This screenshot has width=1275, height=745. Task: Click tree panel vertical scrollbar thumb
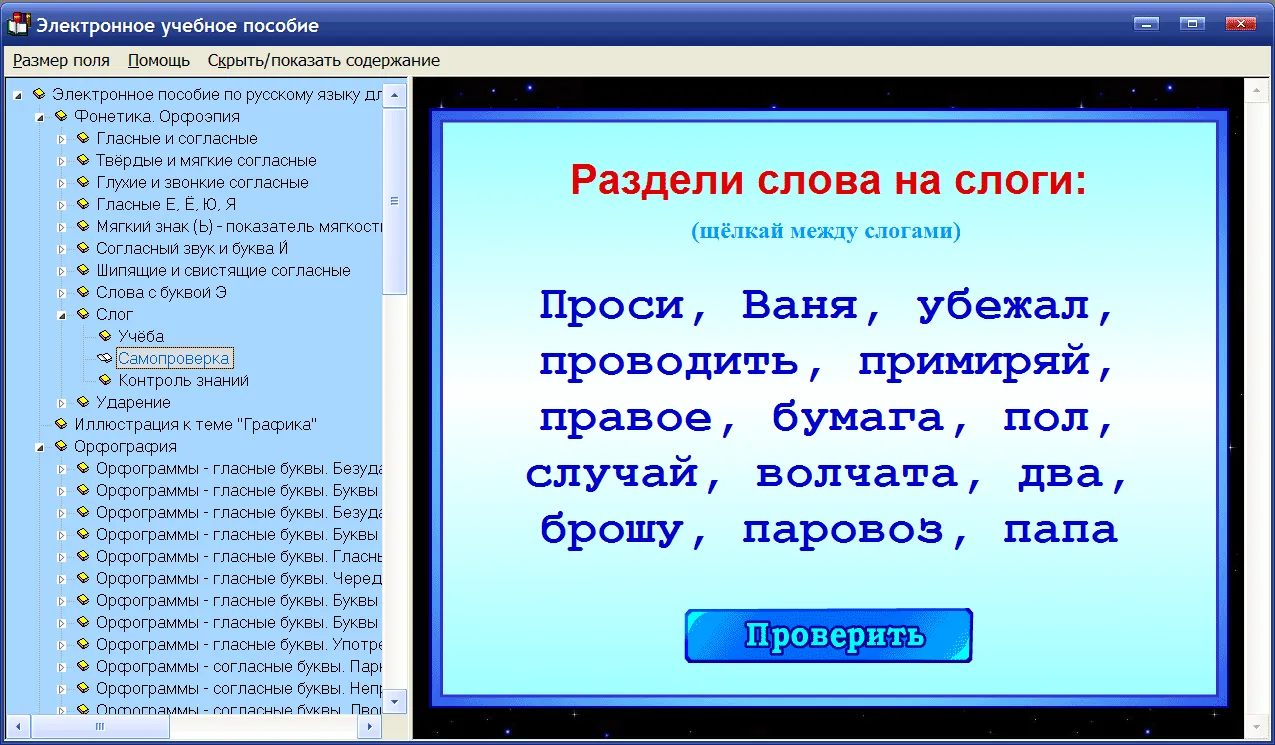[395, 201]
